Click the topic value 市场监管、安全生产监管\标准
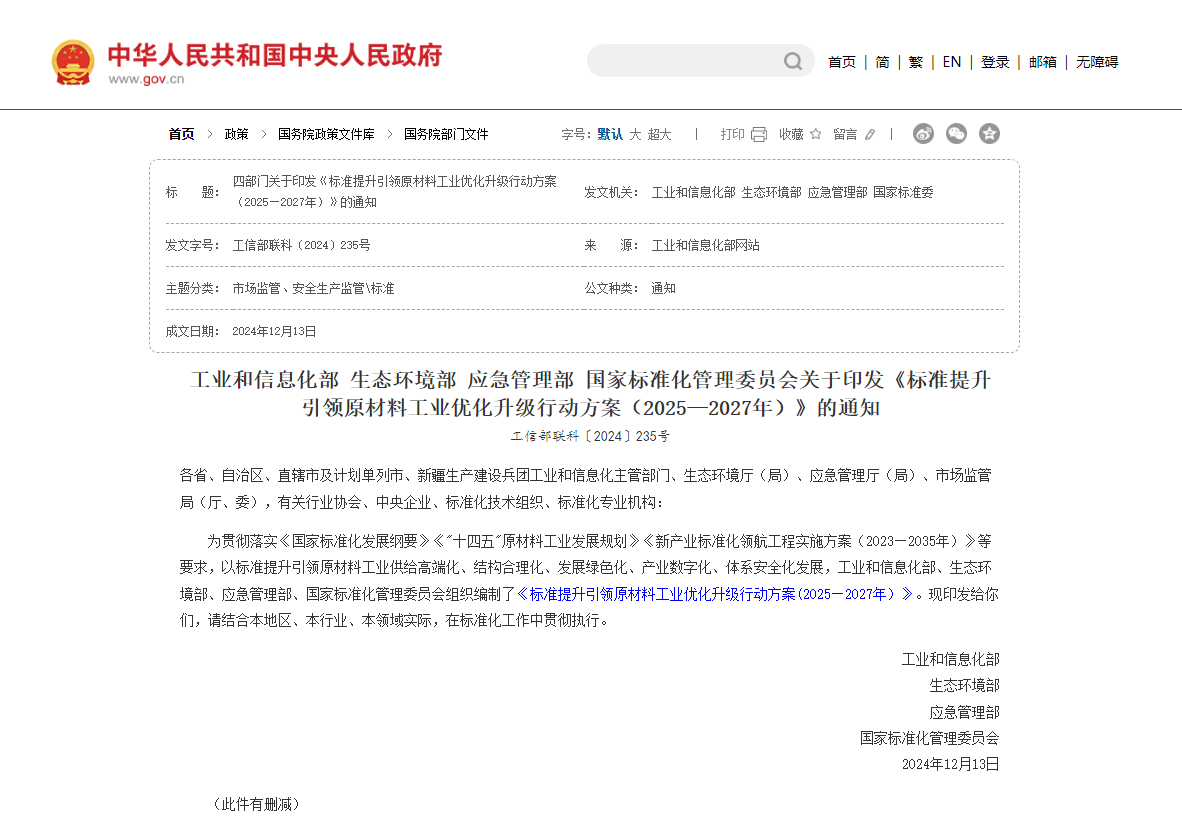 [x=314, y=288]
